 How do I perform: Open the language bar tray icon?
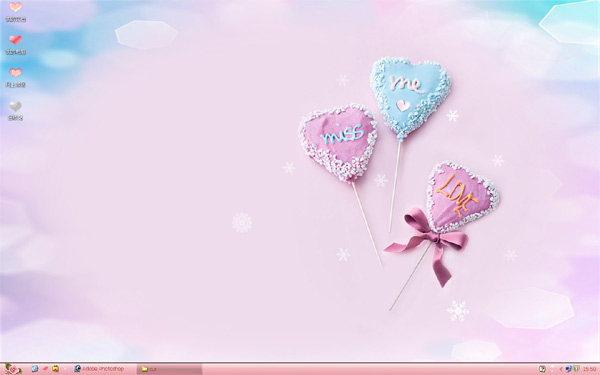(542, 369)
